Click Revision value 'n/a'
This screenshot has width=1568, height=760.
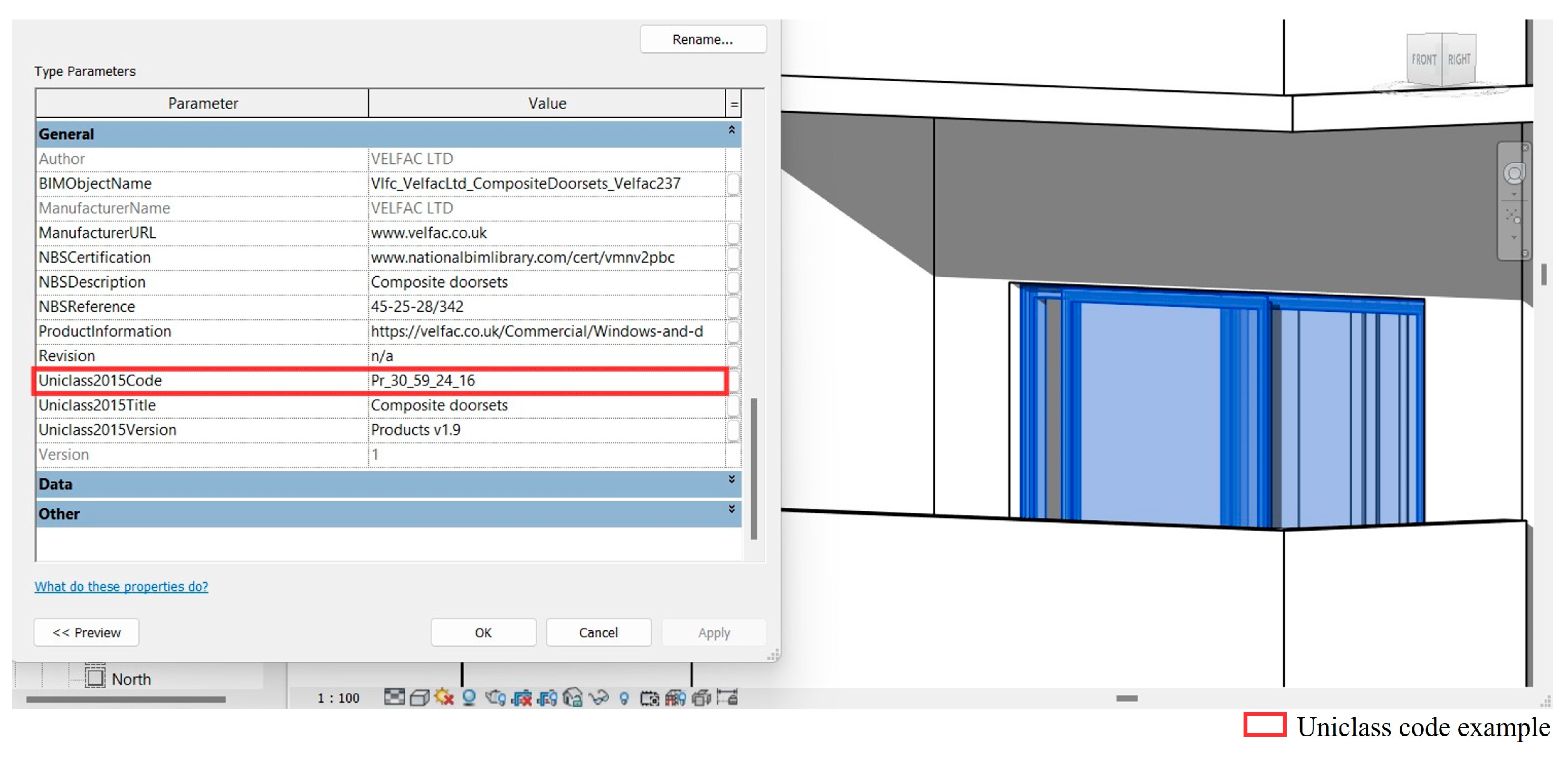[x=381, y=356]
